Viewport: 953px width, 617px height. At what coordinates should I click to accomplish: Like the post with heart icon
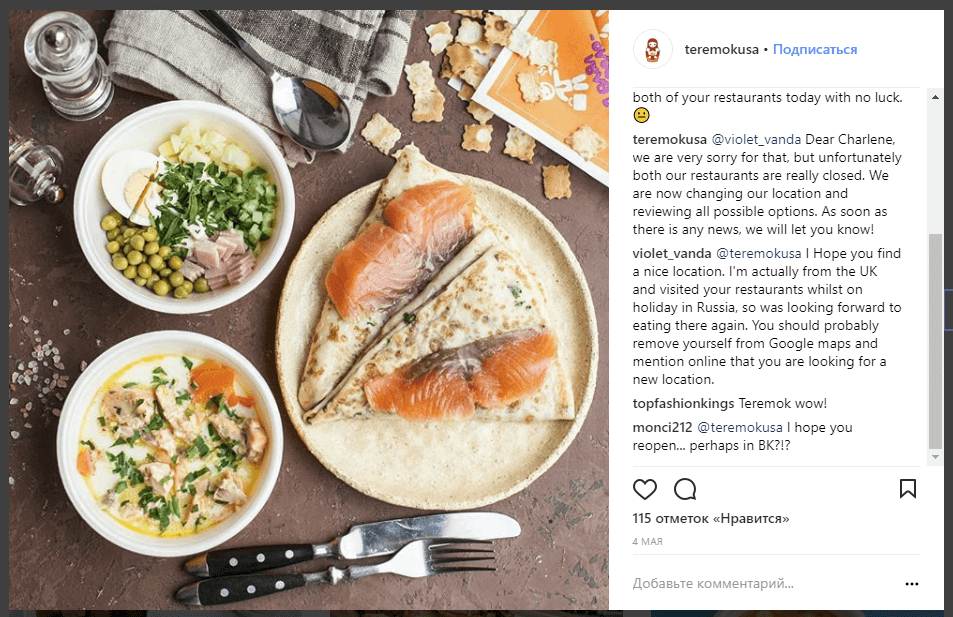click(x=644, y=489)
